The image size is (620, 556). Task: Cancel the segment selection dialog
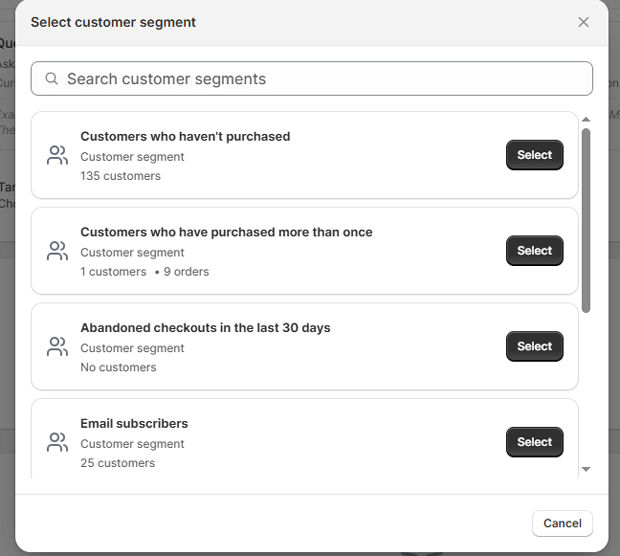click(x=562, y=523)
